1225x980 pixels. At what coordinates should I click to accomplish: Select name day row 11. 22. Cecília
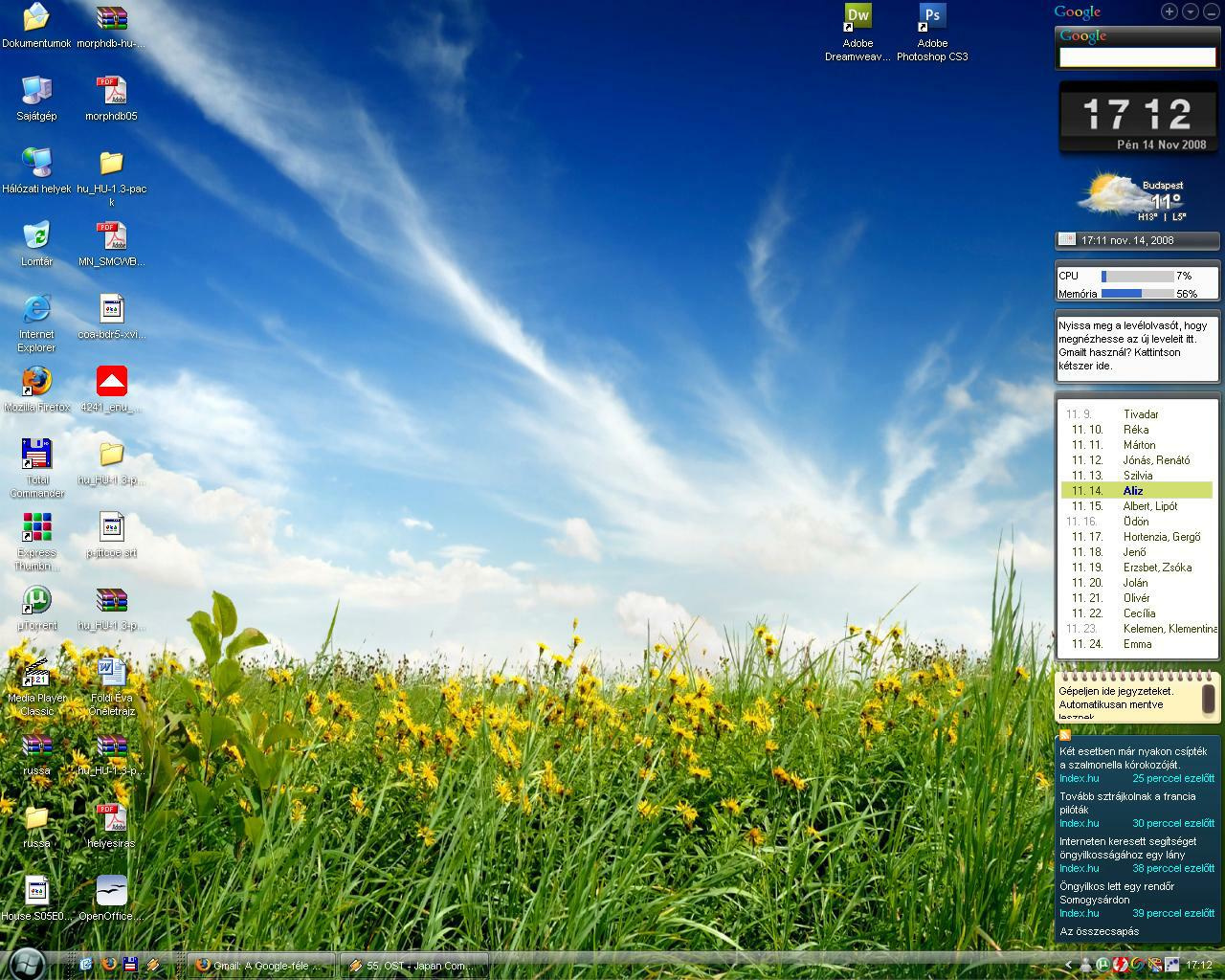[1137, 613]
